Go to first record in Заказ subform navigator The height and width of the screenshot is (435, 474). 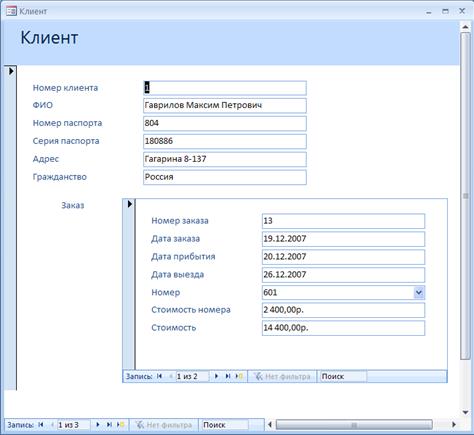[x=160, y=376]
